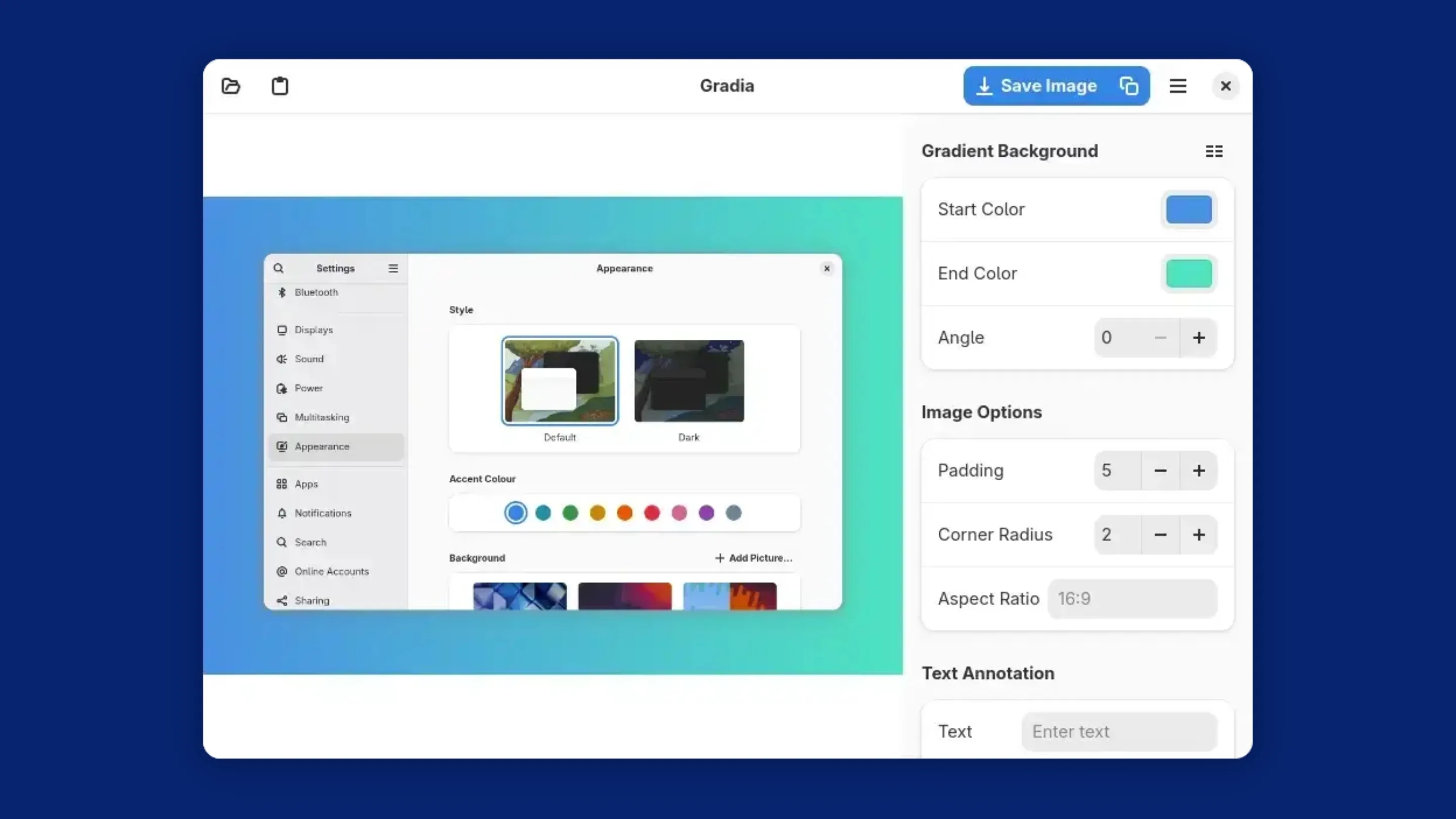Select Sharing in Settings sidebar
Screen dimensions: 1456x819
coord(336,600)
